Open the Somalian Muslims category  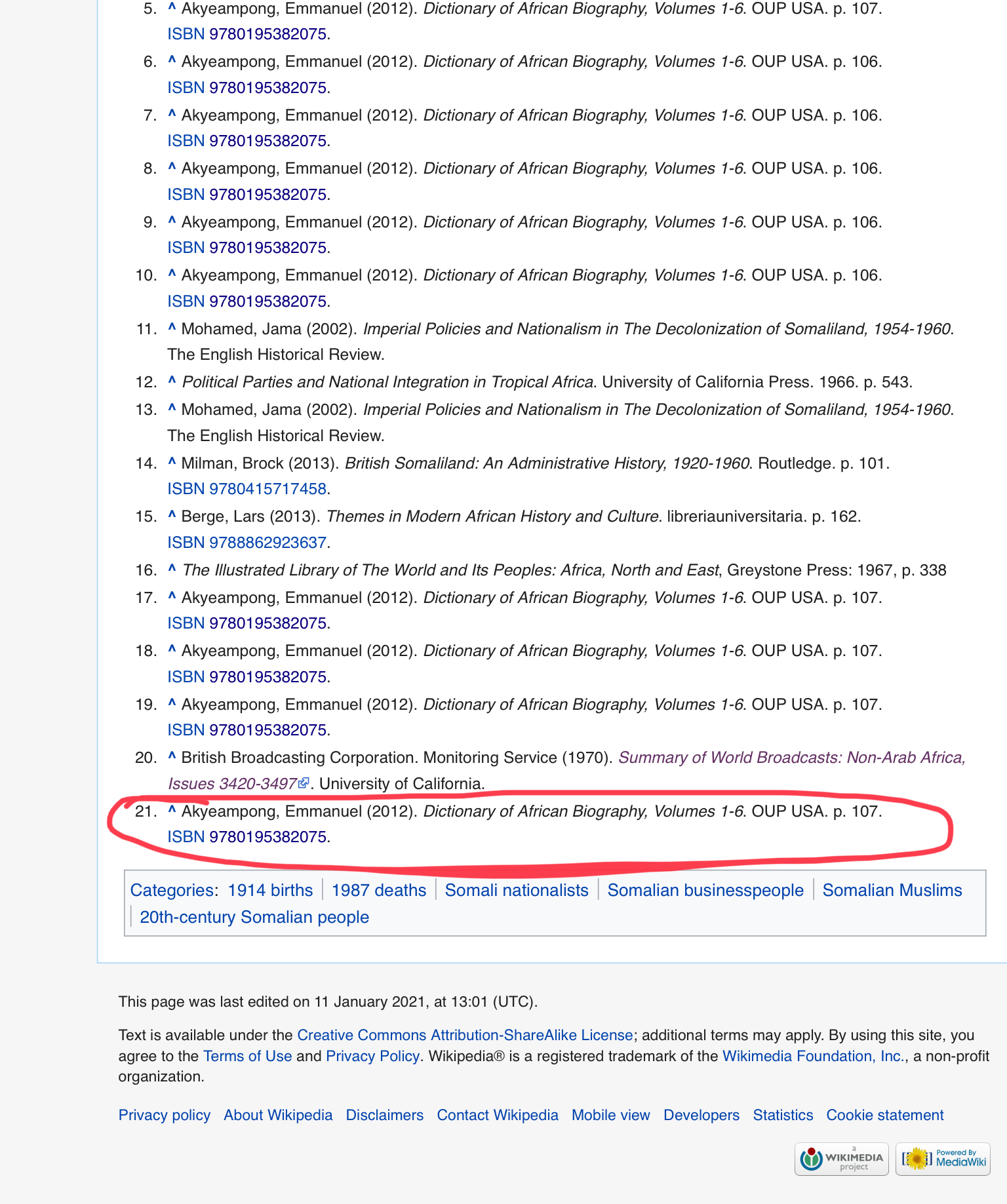892,890
